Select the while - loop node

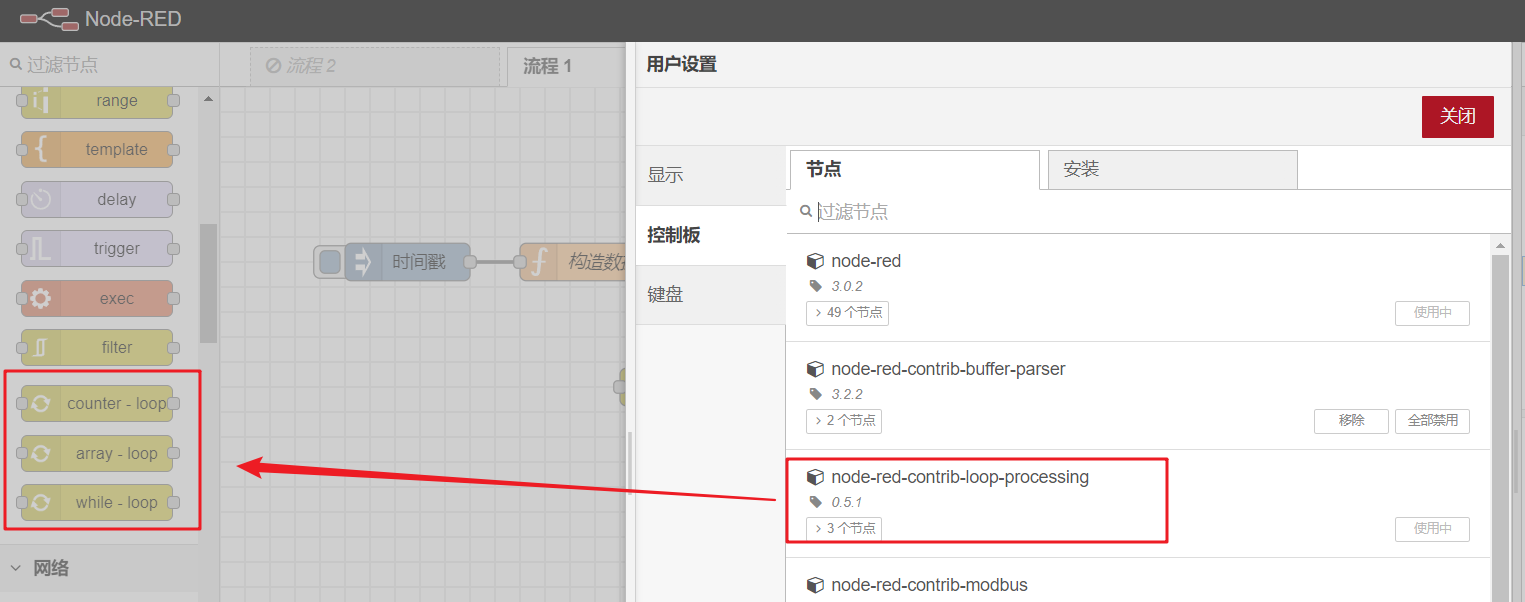[97, 502]
